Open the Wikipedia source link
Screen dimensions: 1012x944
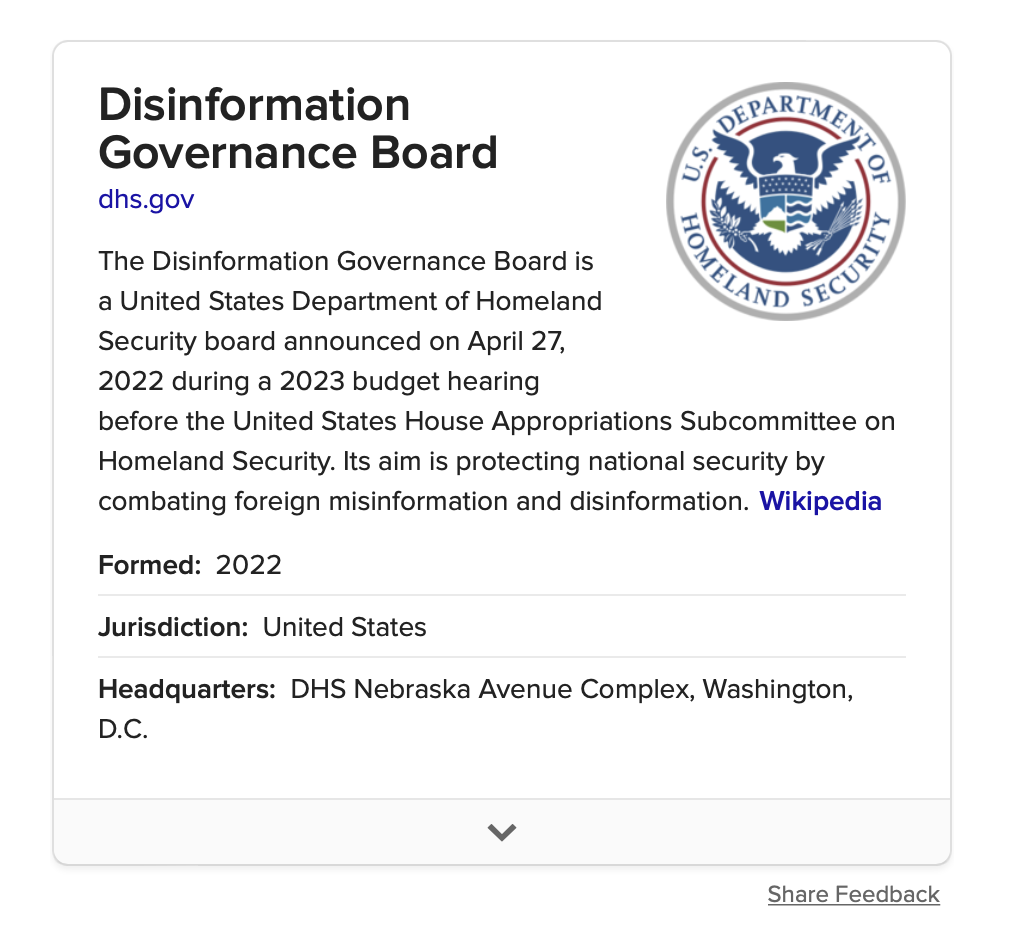click(820, 501)
